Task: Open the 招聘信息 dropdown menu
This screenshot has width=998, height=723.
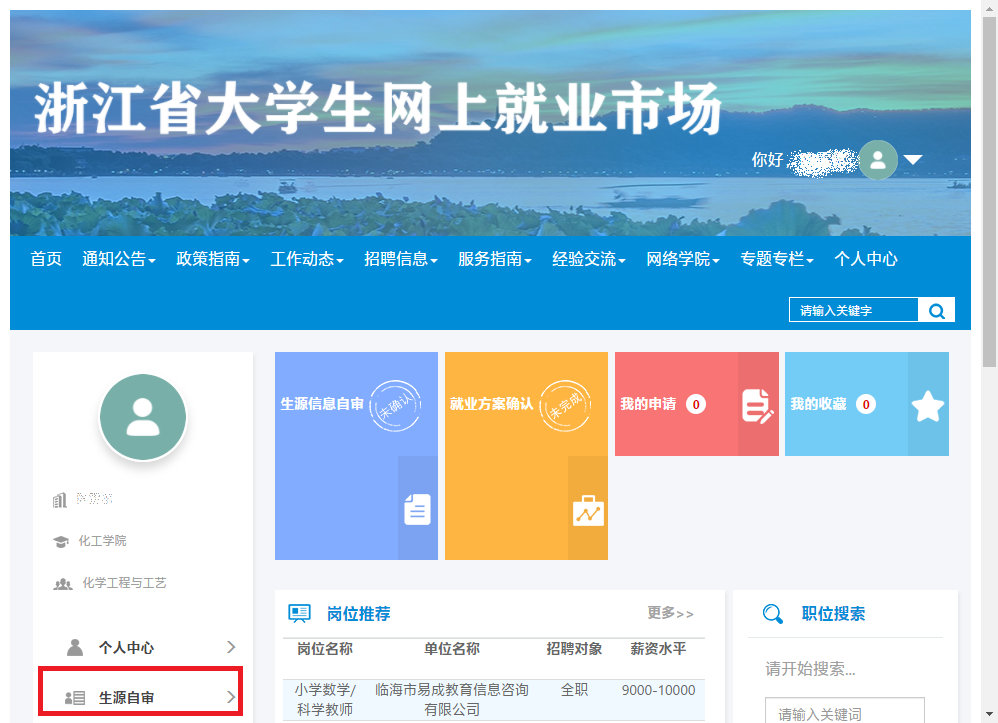Action: click(x=401, y=259)
